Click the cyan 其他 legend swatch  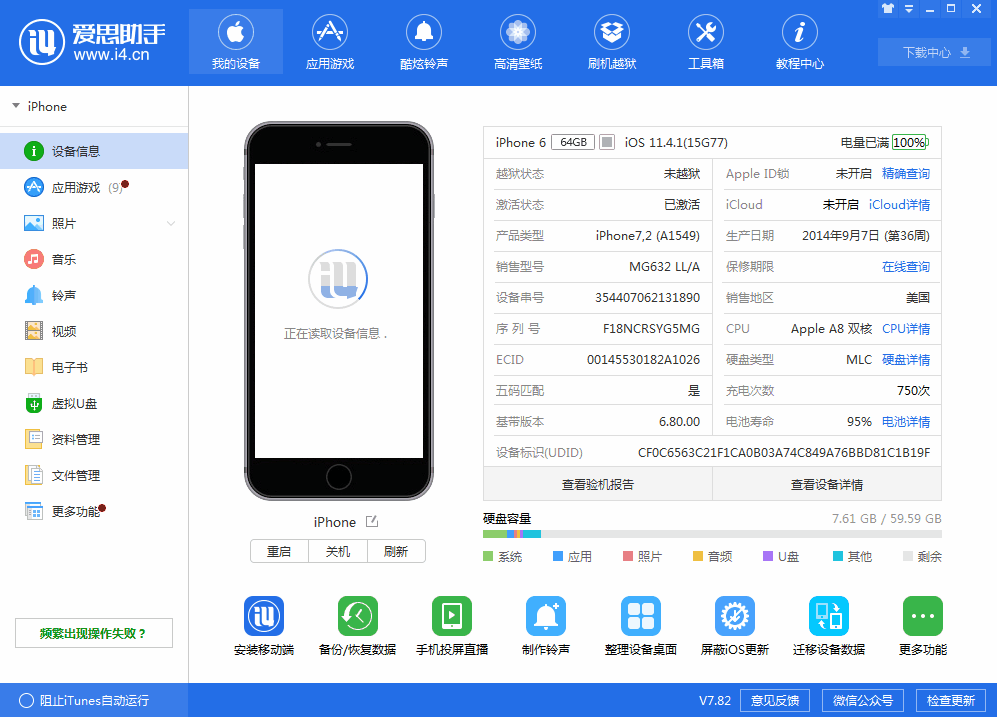click(838, 557)
